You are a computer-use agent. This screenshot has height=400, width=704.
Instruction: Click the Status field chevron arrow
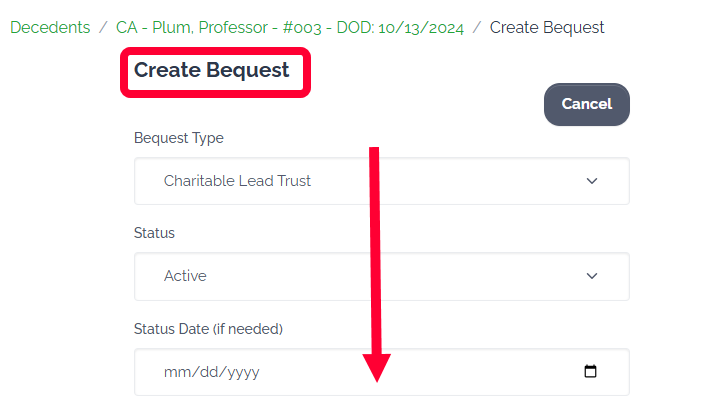click(x=591, y=276)
